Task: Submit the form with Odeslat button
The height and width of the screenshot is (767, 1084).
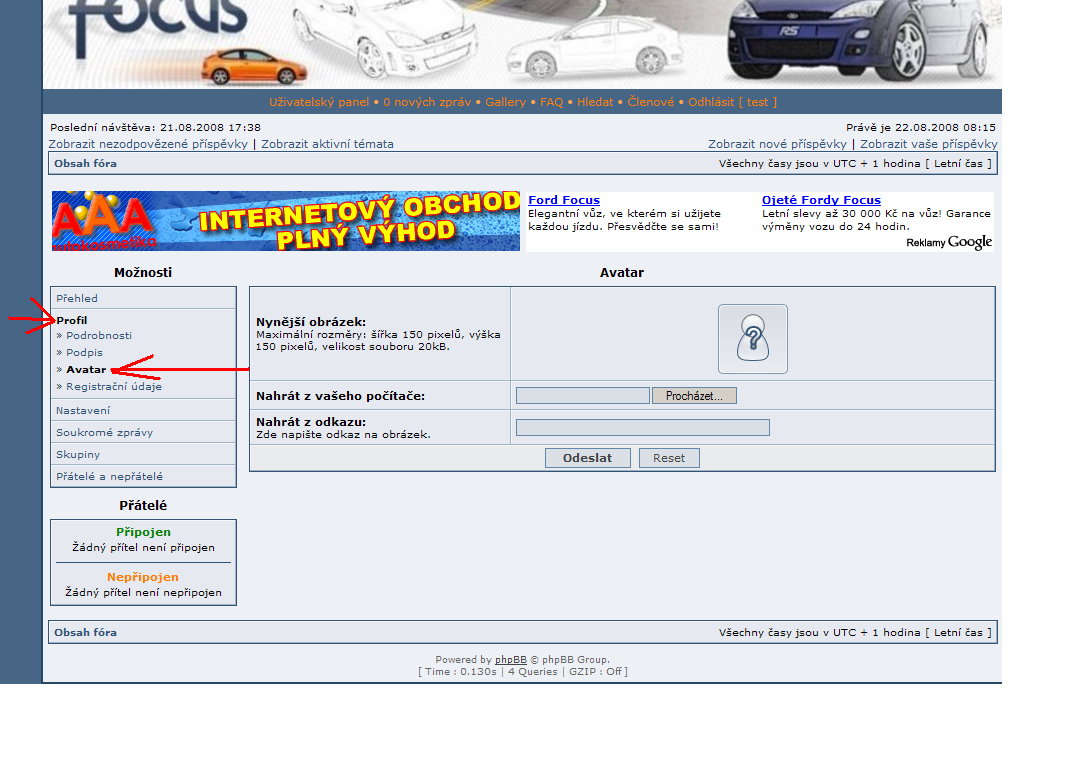Action: pos(587,458)
